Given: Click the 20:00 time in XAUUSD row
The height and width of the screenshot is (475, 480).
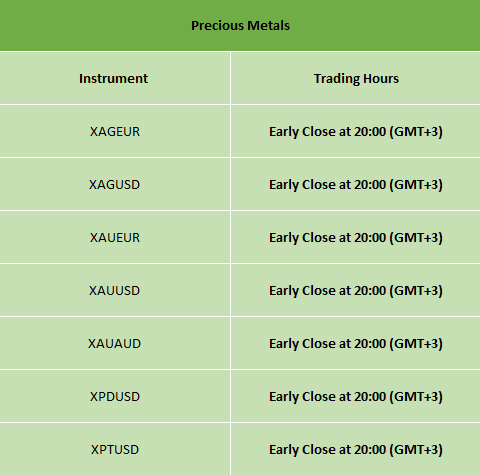Looking at the screenshot, I should (x=370, y=290).
